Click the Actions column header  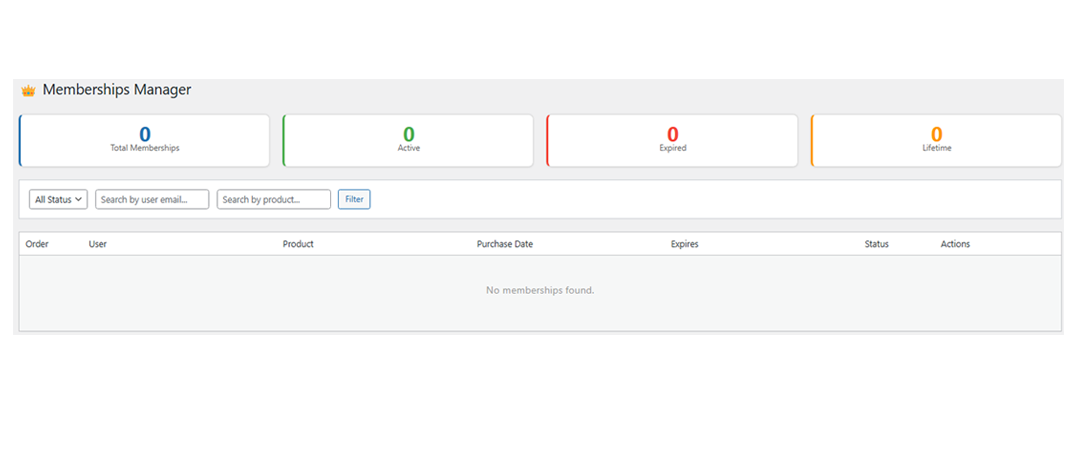click(x=955, y=244)
